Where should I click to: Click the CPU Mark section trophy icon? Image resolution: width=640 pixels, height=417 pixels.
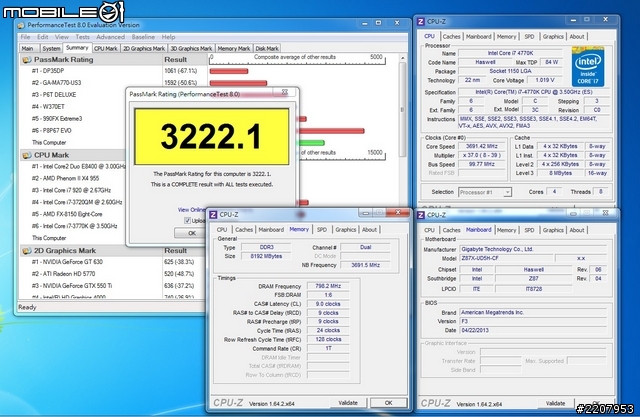tap(27, 155)
